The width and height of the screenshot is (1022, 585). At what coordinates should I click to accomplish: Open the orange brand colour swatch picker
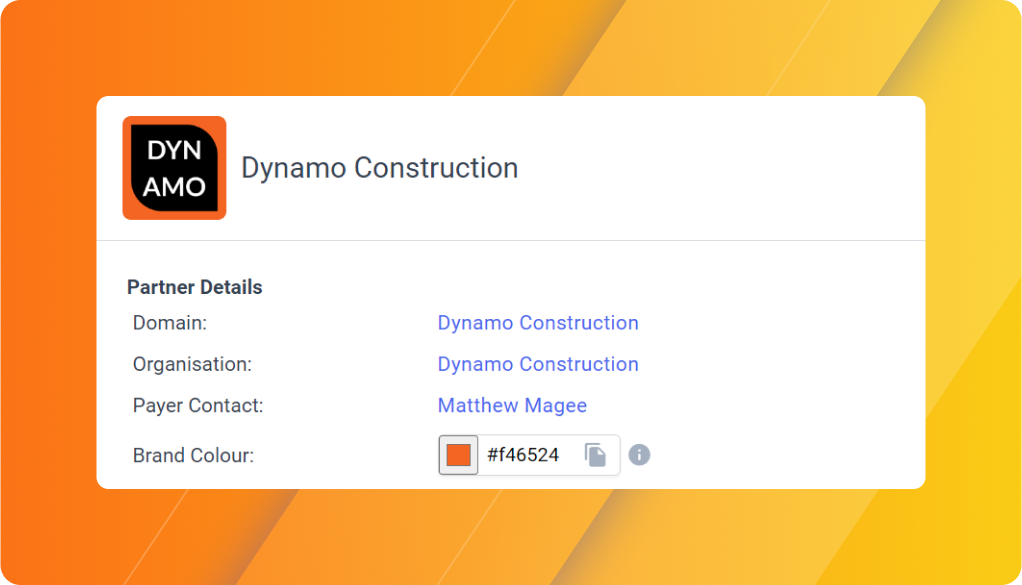pos(458,455)
